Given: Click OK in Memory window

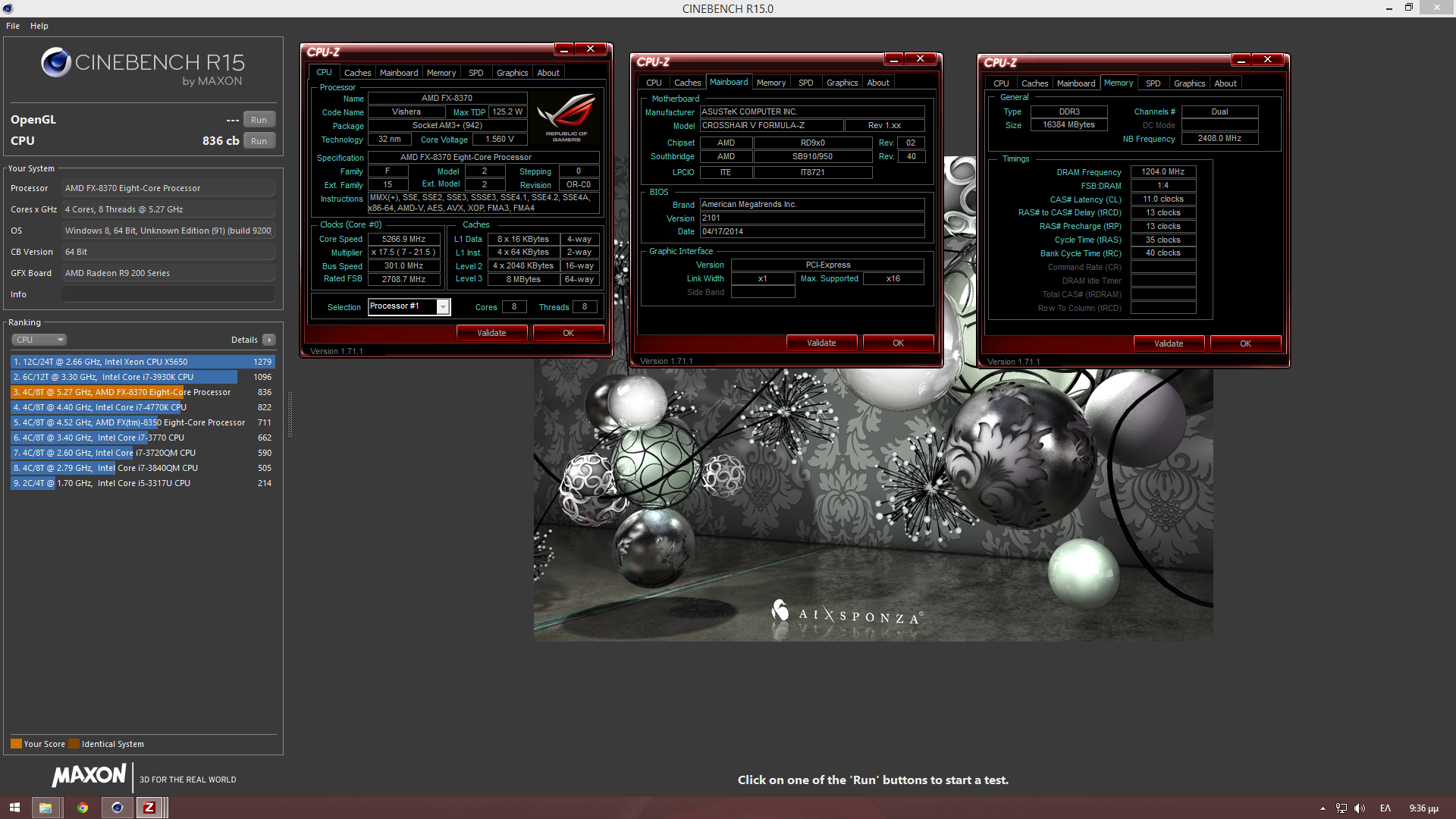Looking at the screenshot, I should [x=1246, y=344].
